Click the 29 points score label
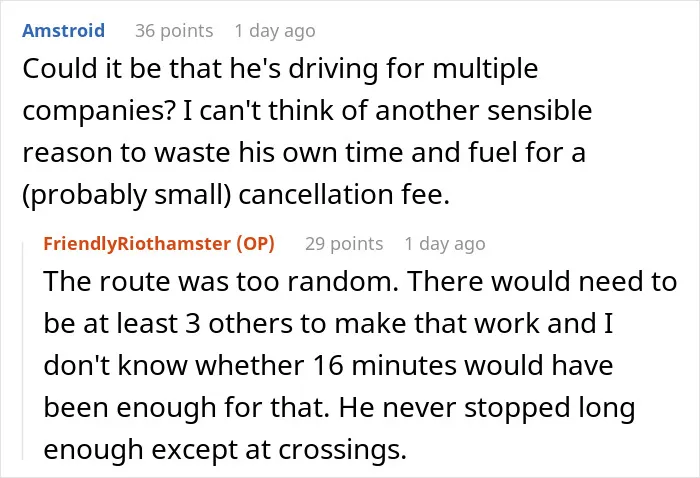This screenshot has width=700, height=478. [x=344, y=244]
